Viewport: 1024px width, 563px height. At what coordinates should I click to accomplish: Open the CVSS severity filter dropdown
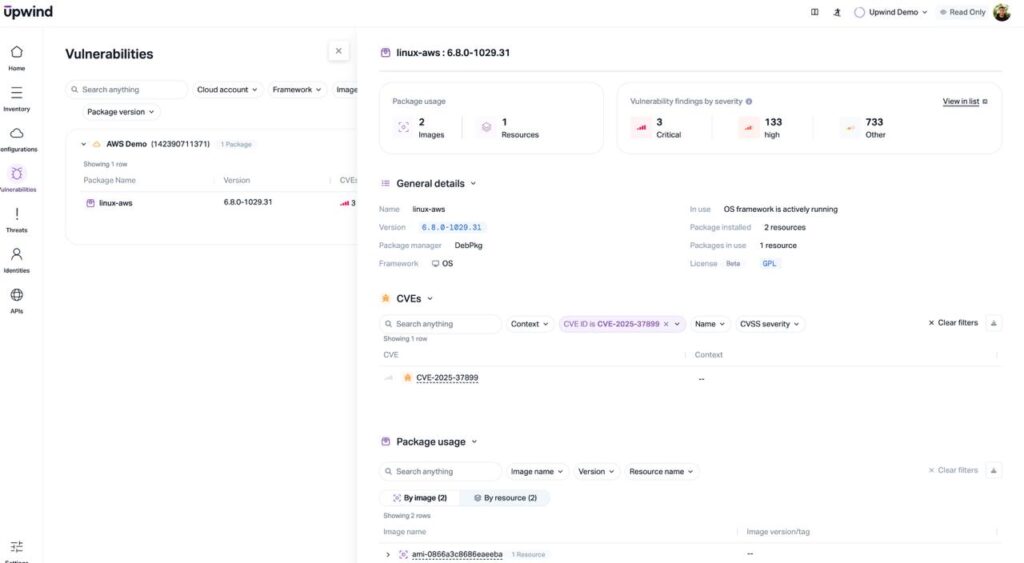click(769, 324)
